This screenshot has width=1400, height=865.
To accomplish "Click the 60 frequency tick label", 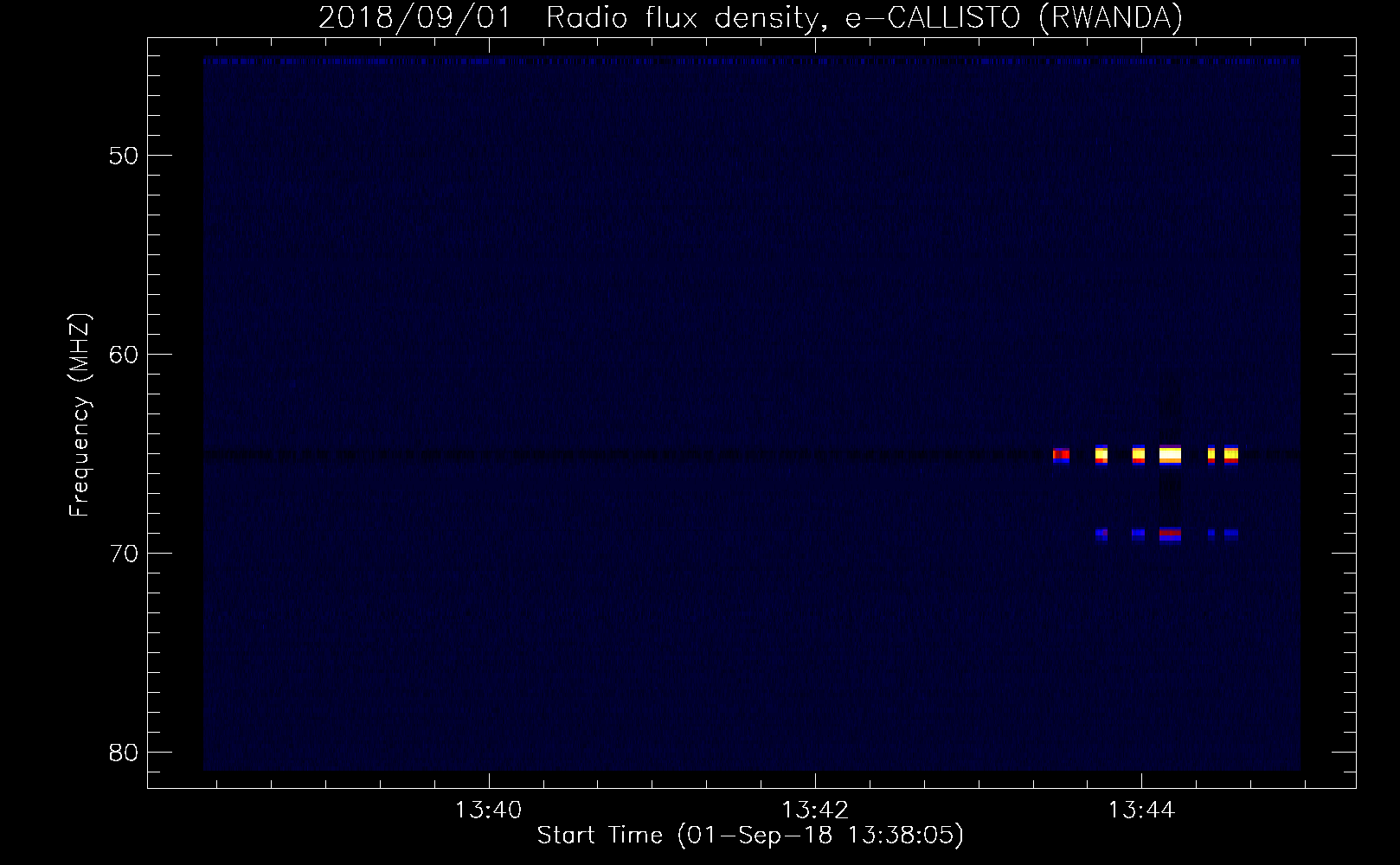I will pos(124,355).
